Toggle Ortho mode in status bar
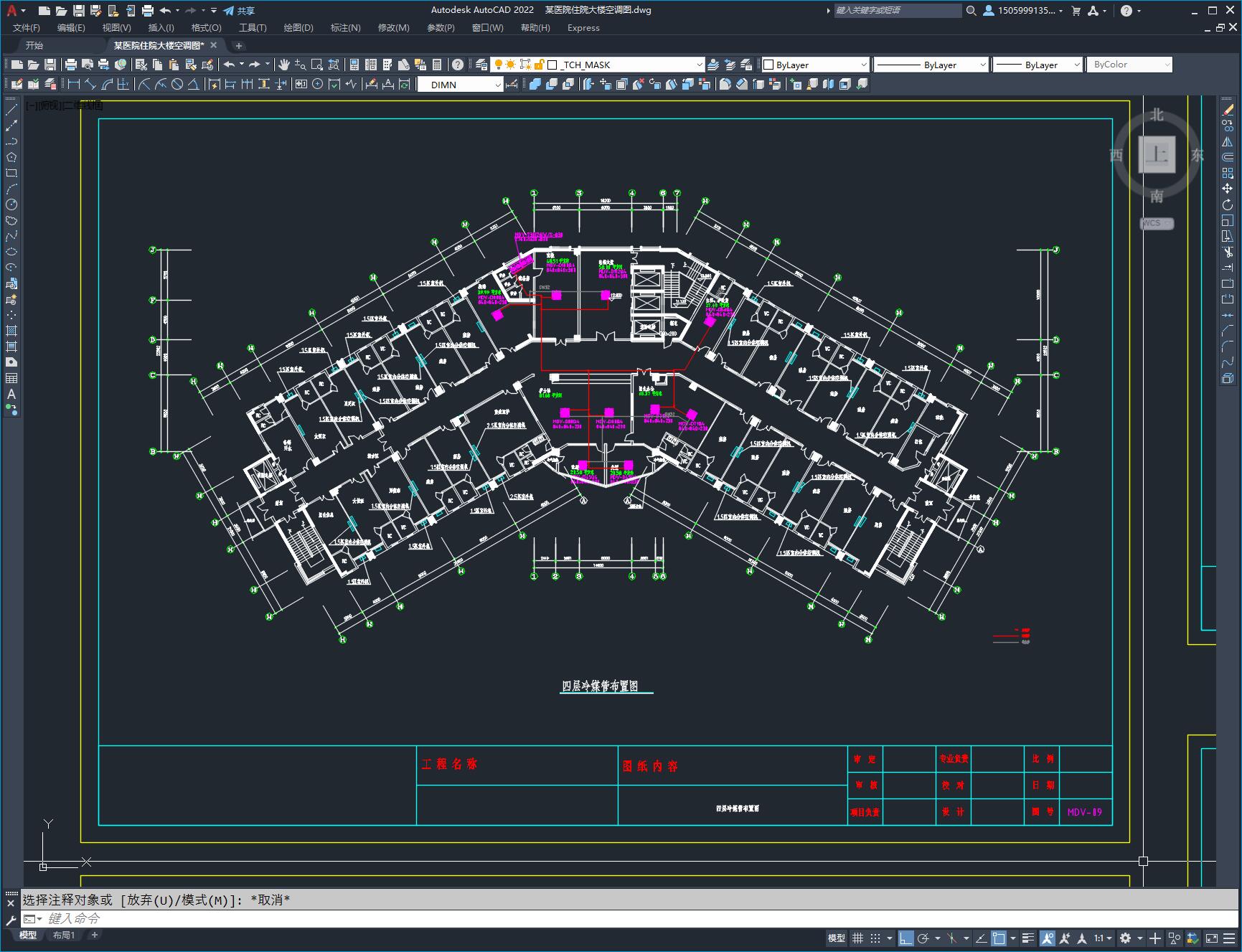Image resolution: width=1242 pixels, height=952 pixels. click(x=906, y=938)
